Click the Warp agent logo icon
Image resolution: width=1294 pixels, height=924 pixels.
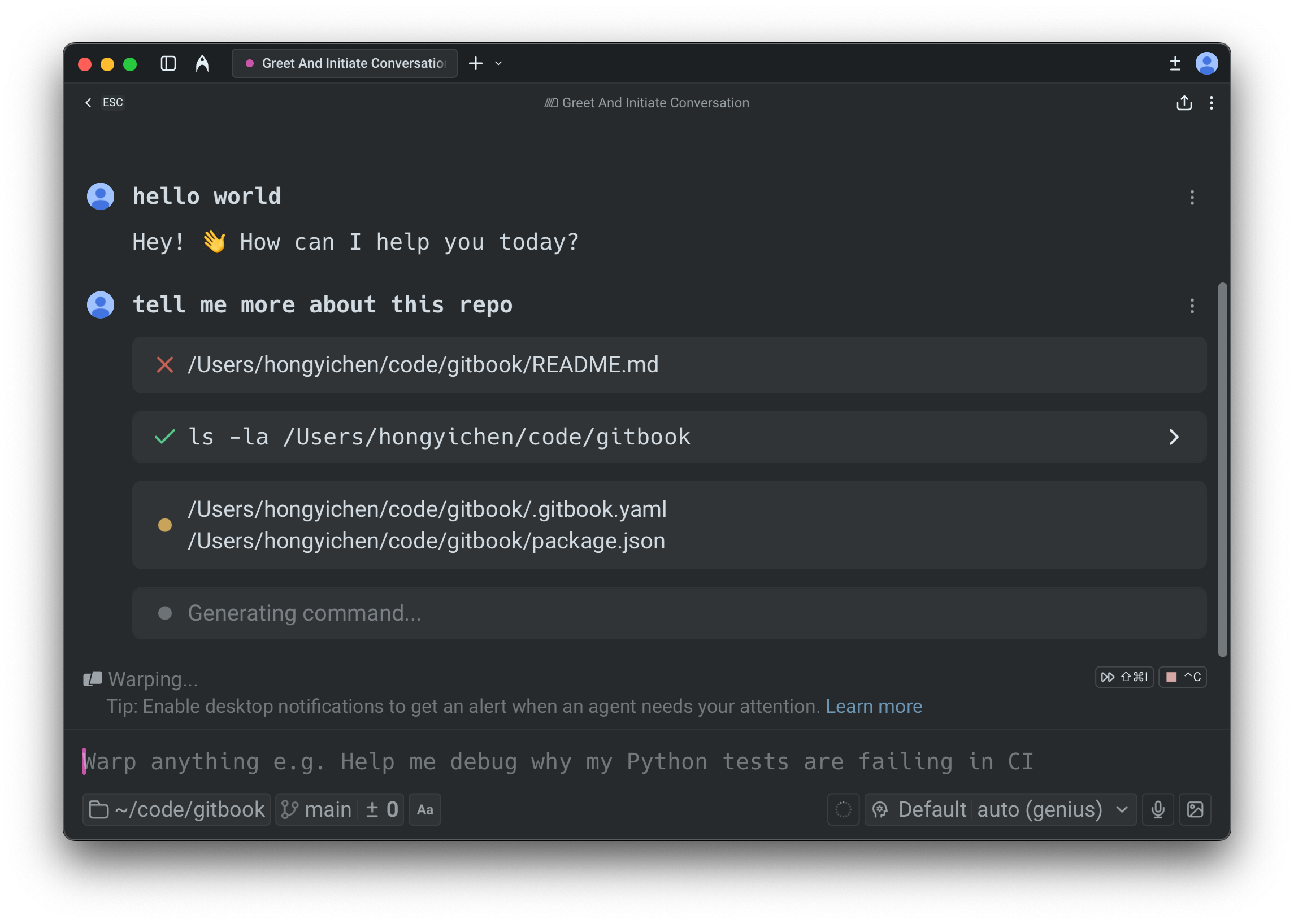pos(202,63)
